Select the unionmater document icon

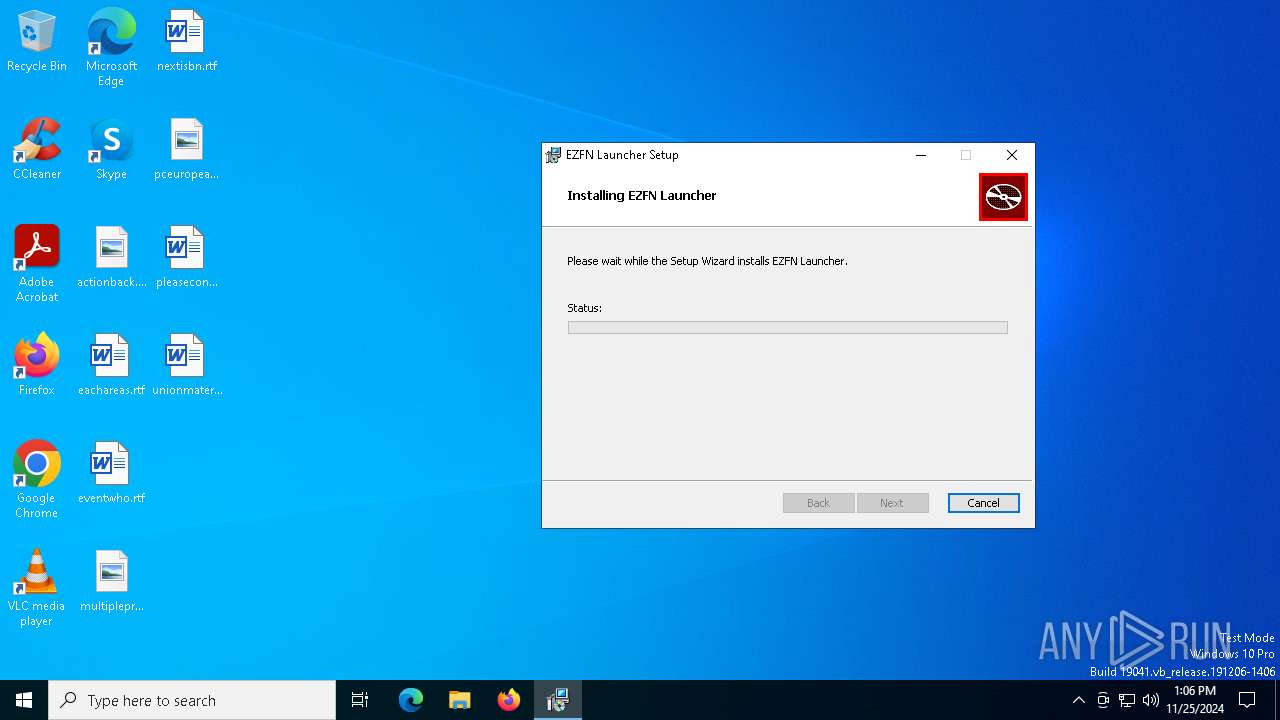pyautogui.click(x=187, y=366)
